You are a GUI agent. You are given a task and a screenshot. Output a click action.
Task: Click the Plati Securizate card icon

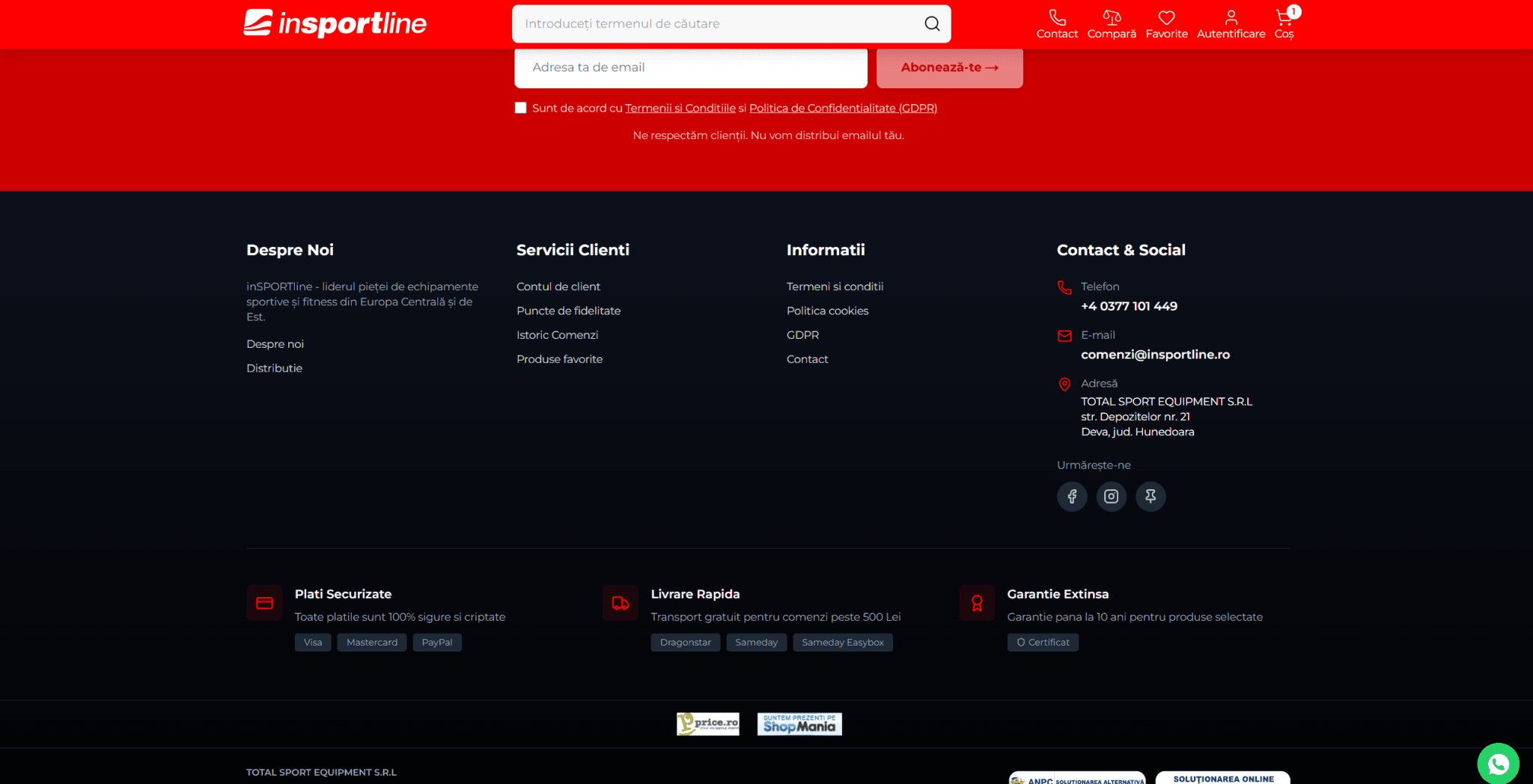(264, 603)
